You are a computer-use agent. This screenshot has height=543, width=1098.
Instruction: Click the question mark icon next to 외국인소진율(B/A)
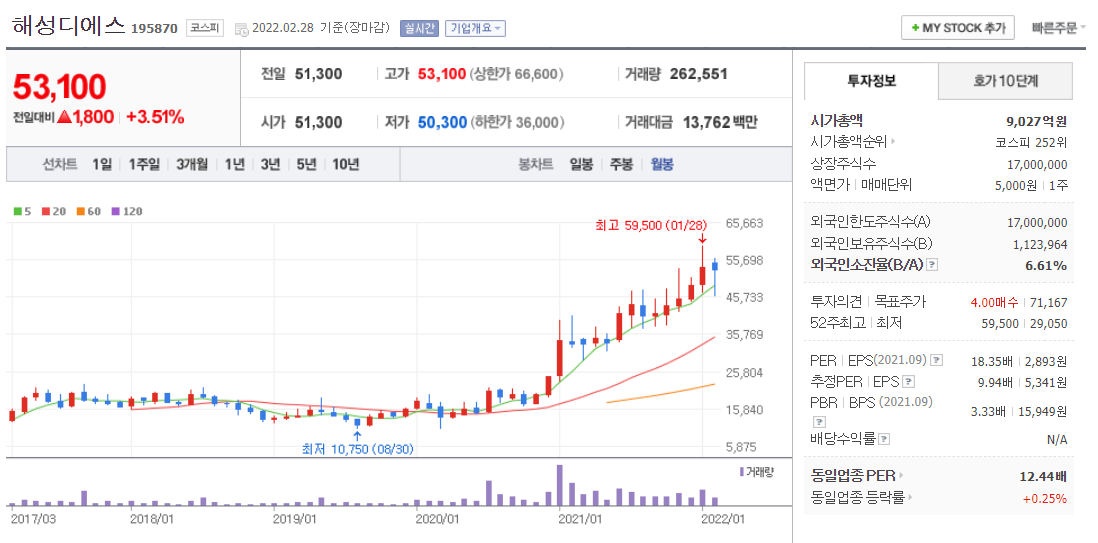pyautogui.click(x=931, y=265)
